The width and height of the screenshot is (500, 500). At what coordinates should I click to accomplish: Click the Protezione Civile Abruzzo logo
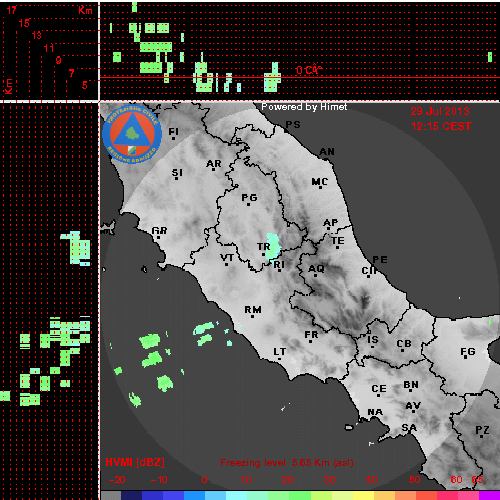click(132, 134)
